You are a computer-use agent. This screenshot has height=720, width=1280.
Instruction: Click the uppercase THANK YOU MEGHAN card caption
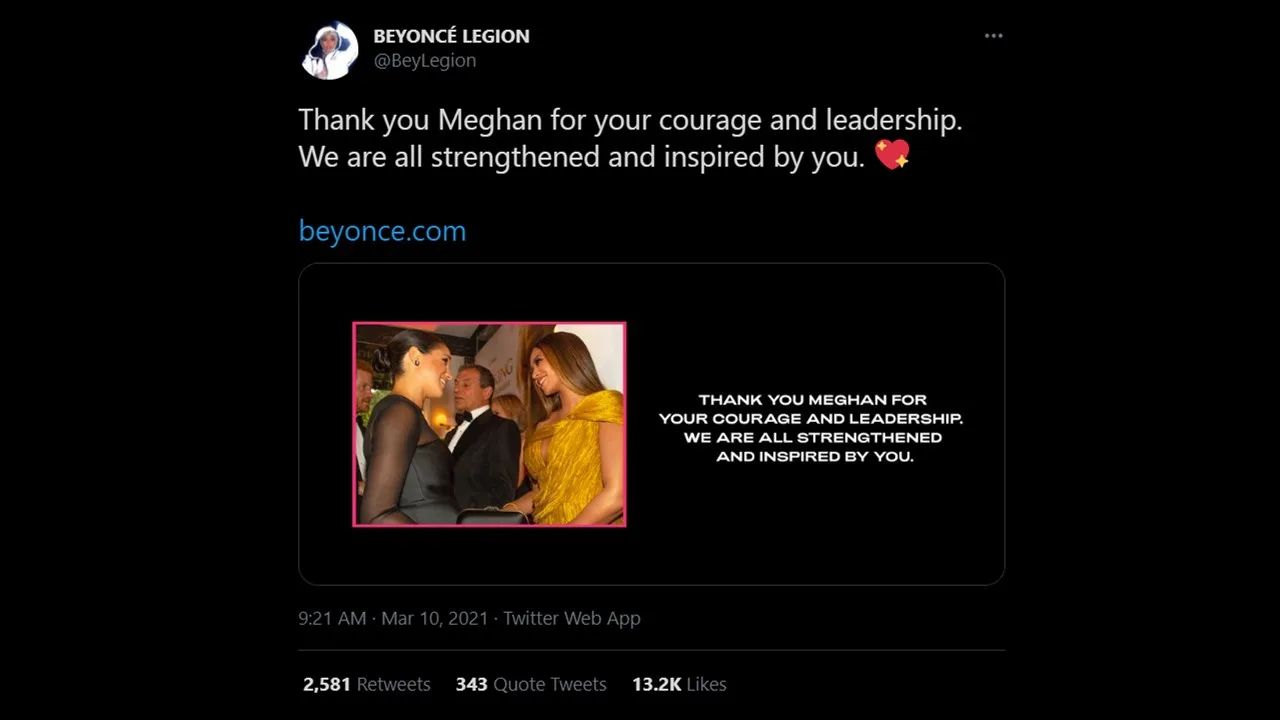(x=810, y=428)
